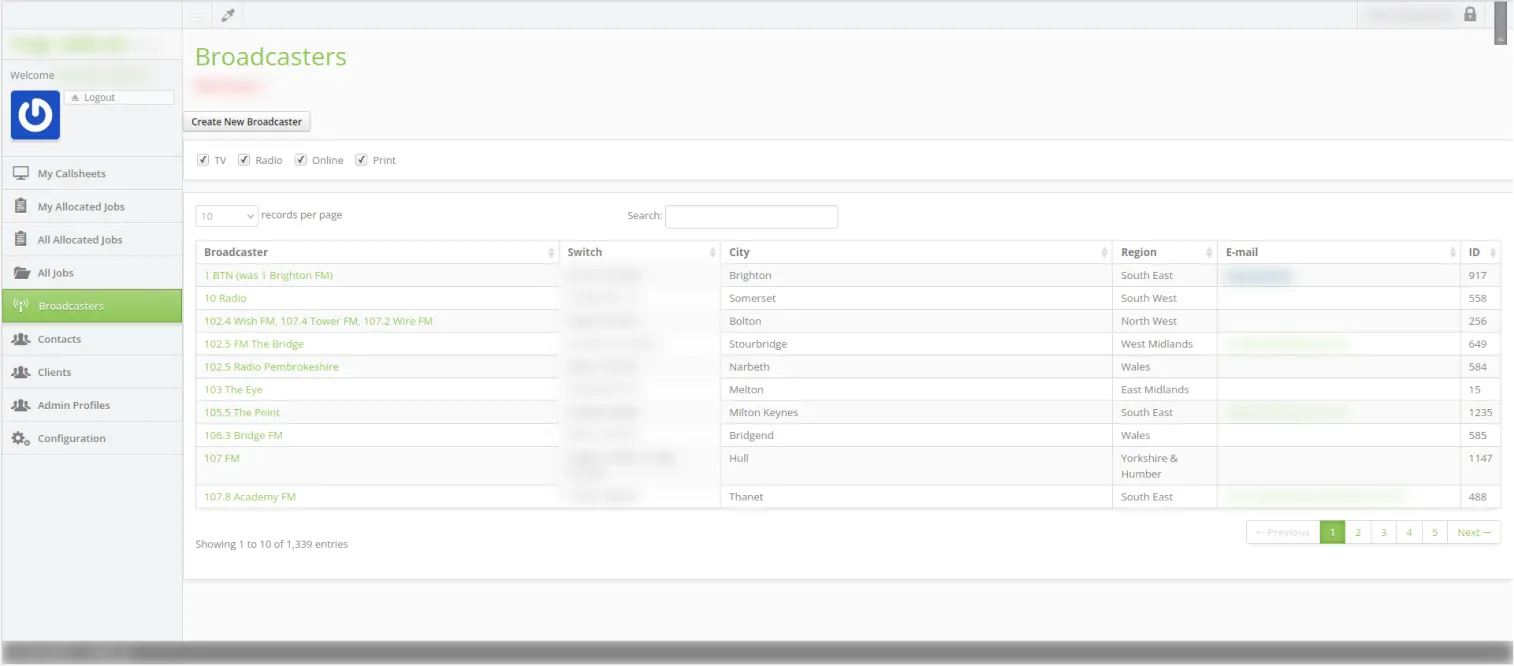Open My Allocated Jobs in sidebar
The image size is (1514, 666).
pyautogui.click(x=81, y=207)
